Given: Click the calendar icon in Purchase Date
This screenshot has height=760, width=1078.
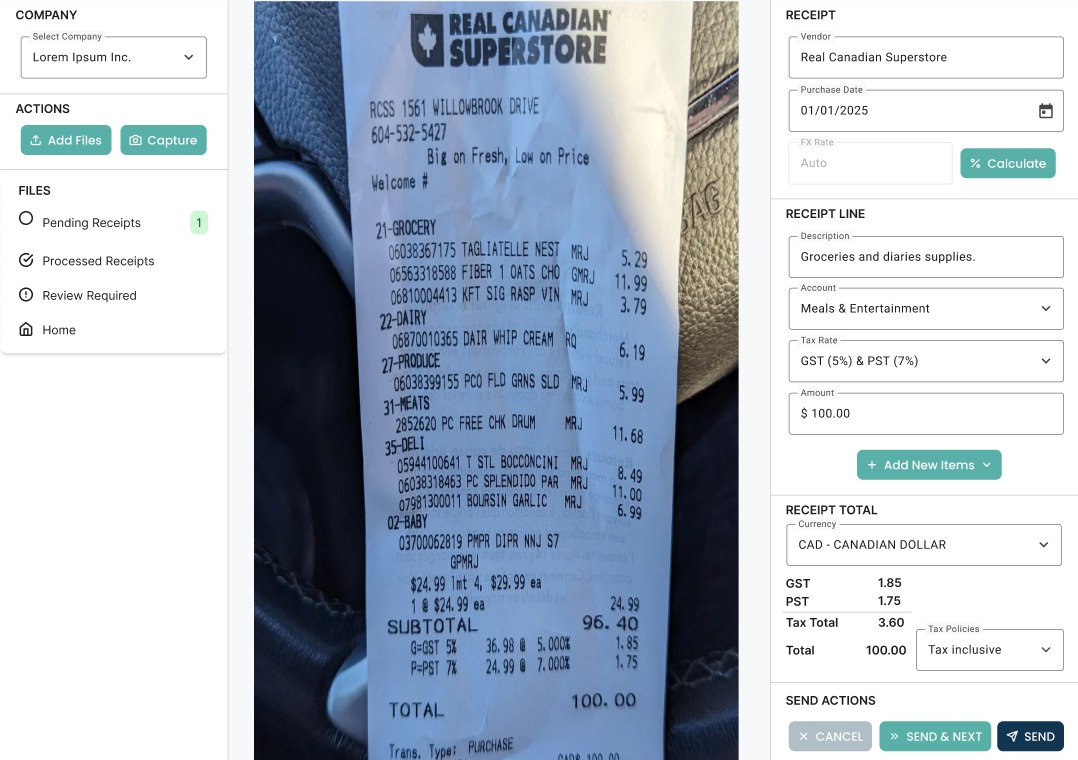Looking at the screenshot, I should tap(1045, 111).
